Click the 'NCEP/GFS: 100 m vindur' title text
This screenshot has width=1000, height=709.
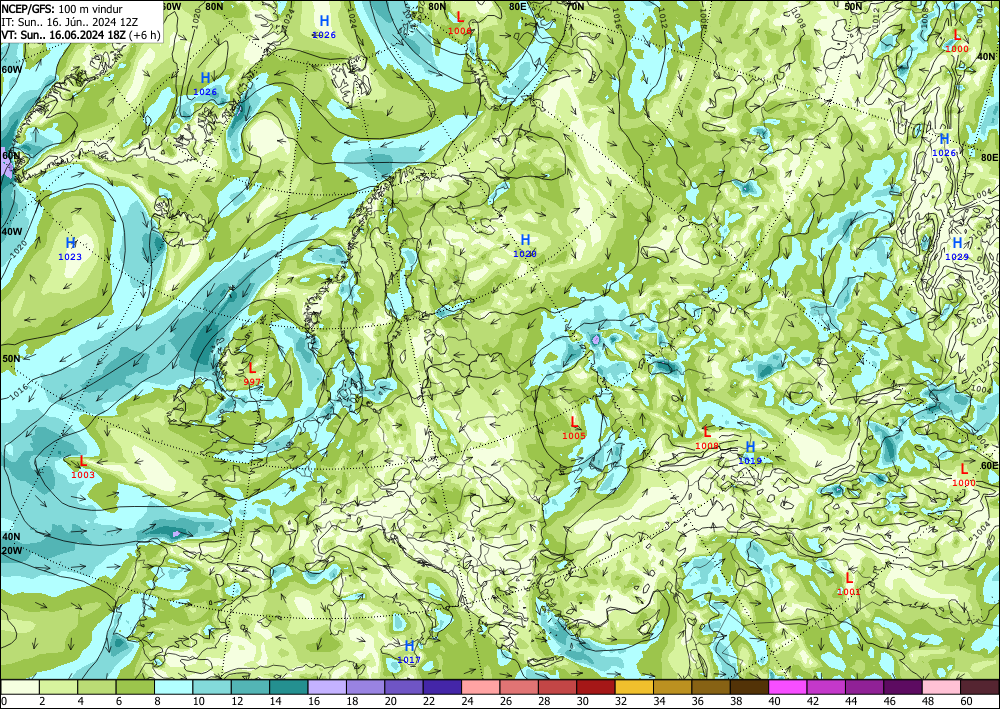pos(62,9)
